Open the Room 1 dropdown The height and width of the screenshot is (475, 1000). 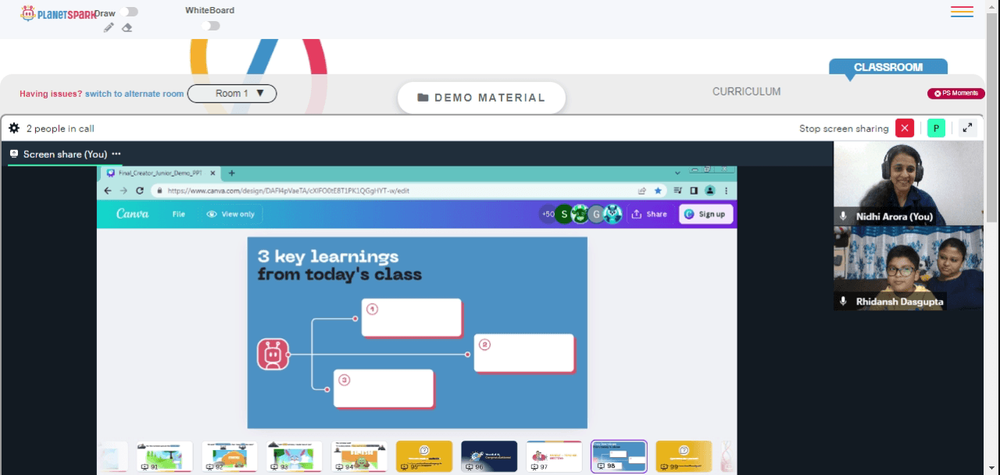232,94
